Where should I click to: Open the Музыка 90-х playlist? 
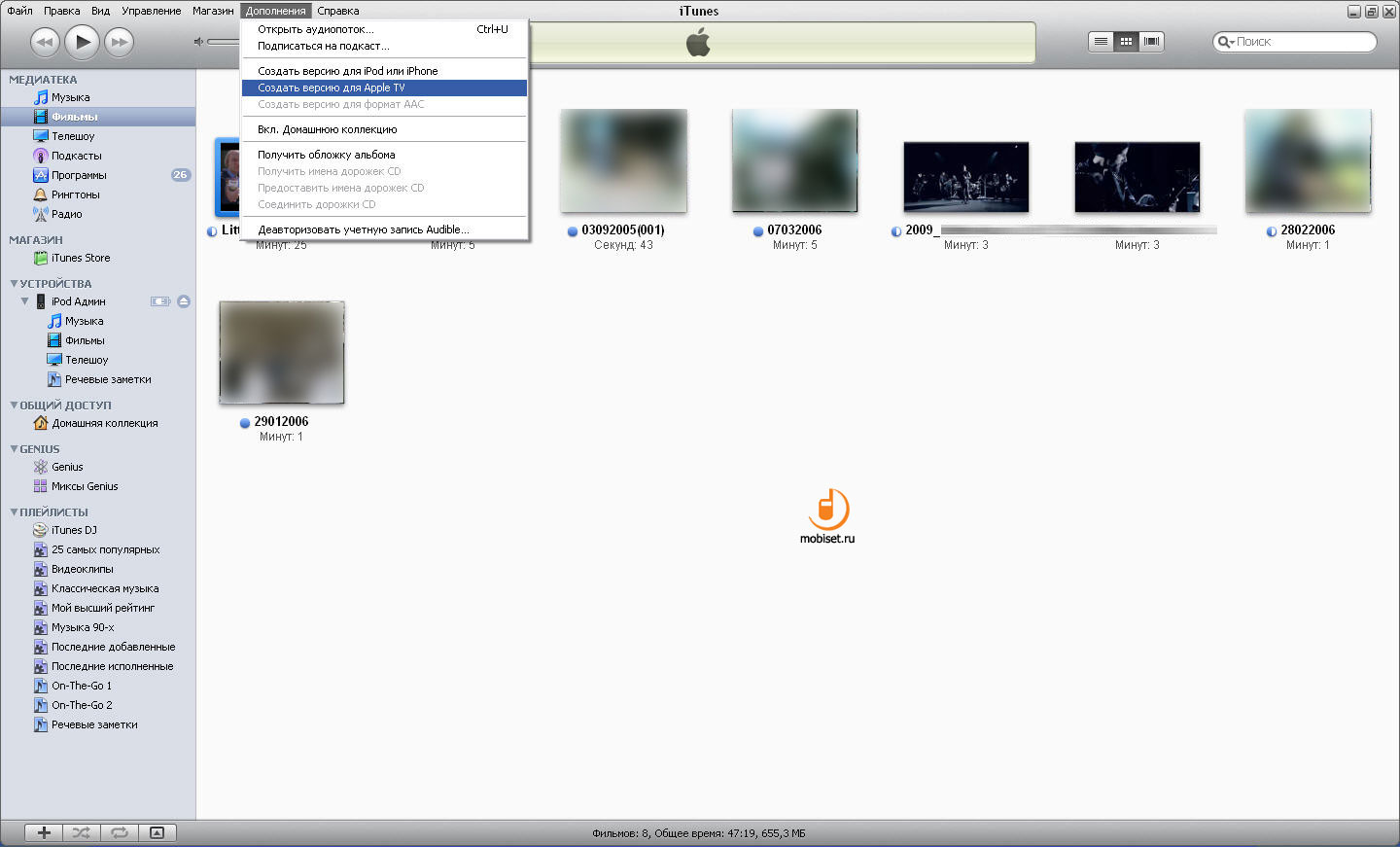[83, 627]
